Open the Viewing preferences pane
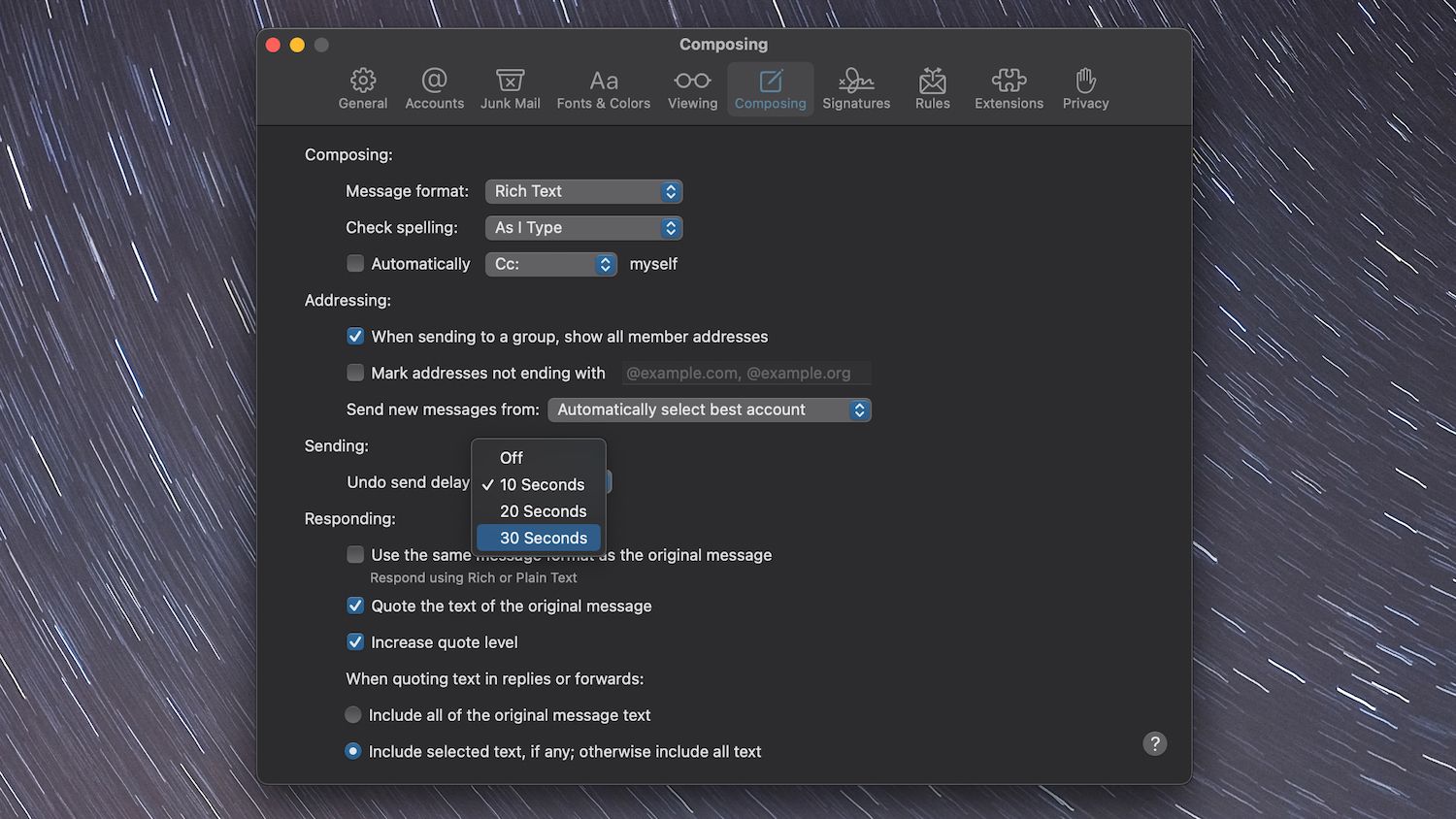 (x=692, y=89)
